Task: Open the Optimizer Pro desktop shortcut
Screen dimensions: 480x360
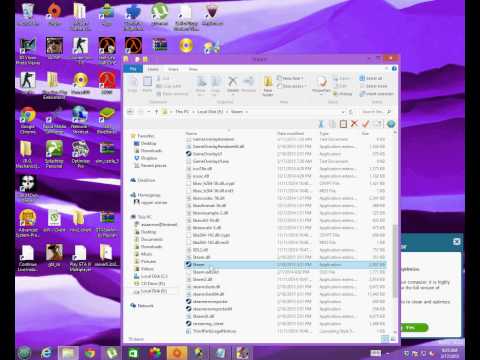Action: coord(80,154)
